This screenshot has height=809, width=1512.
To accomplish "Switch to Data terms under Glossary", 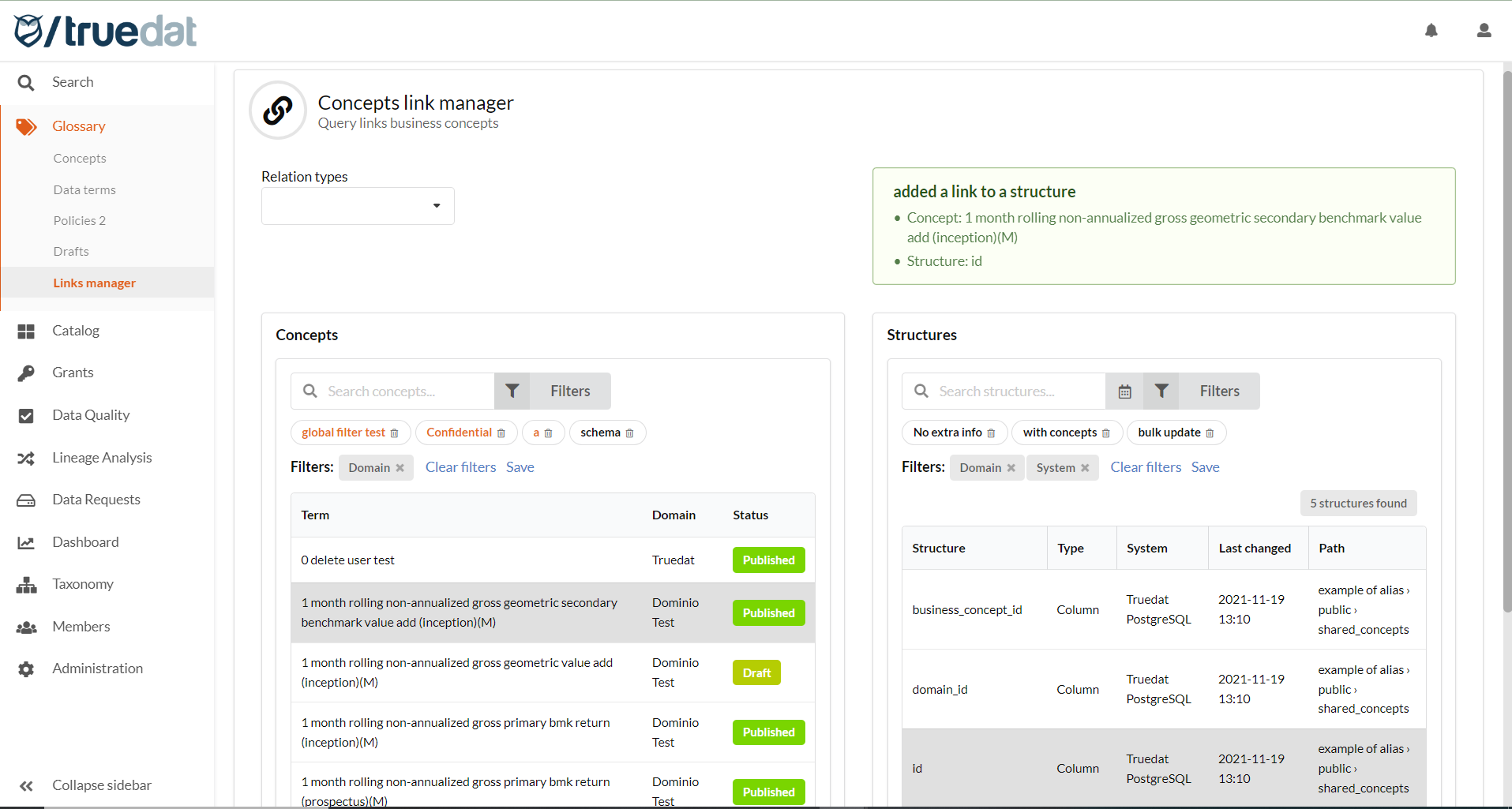I will (84, 189).
